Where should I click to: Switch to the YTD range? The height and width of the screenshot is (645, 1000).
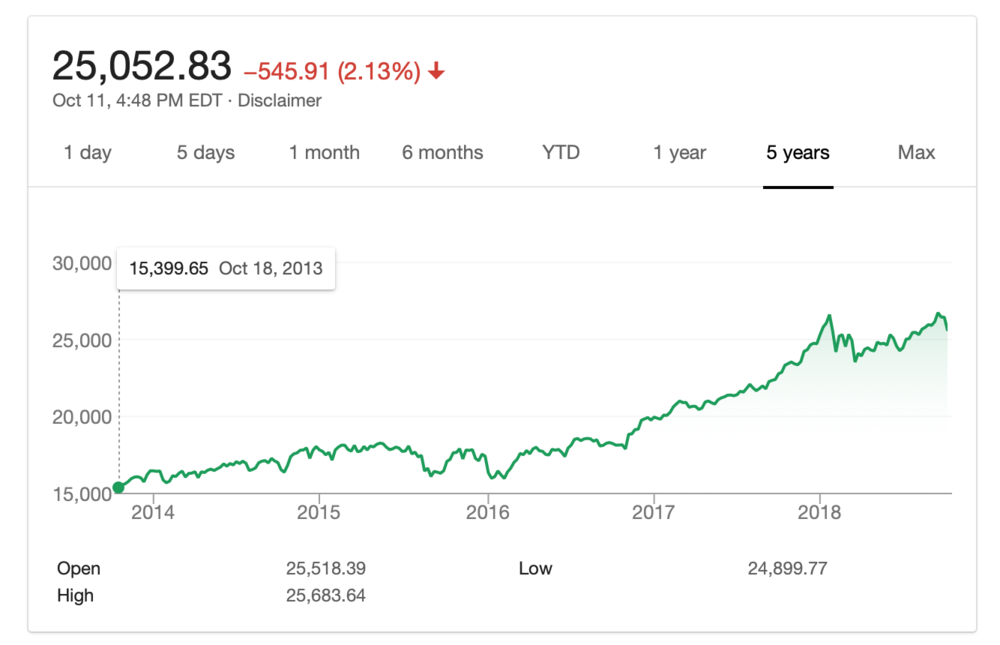[560, 152]
